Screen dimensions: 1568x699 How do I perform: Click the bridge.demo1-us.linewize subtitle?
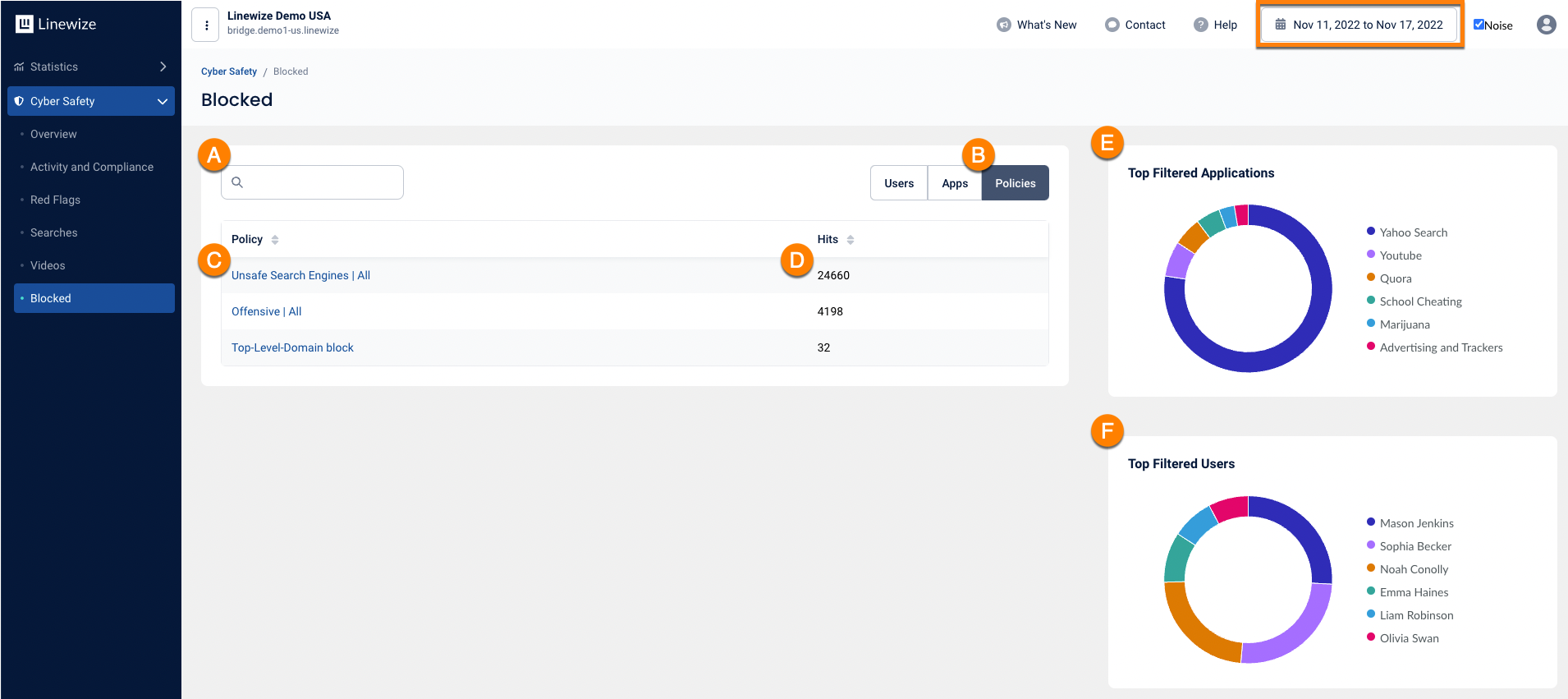tap(283, 30)
